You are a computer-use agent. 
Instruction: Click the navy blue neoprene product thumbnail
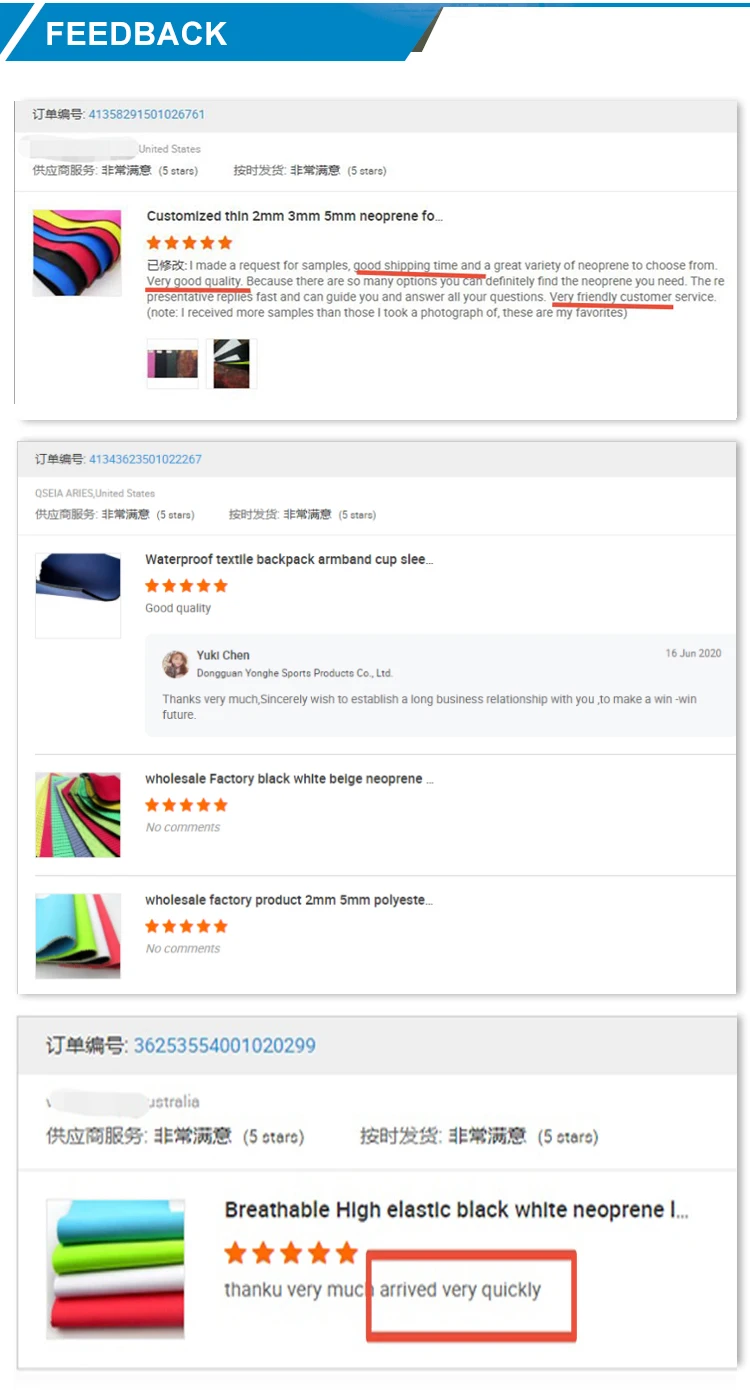pyautogui.click(x=78, y=595)
